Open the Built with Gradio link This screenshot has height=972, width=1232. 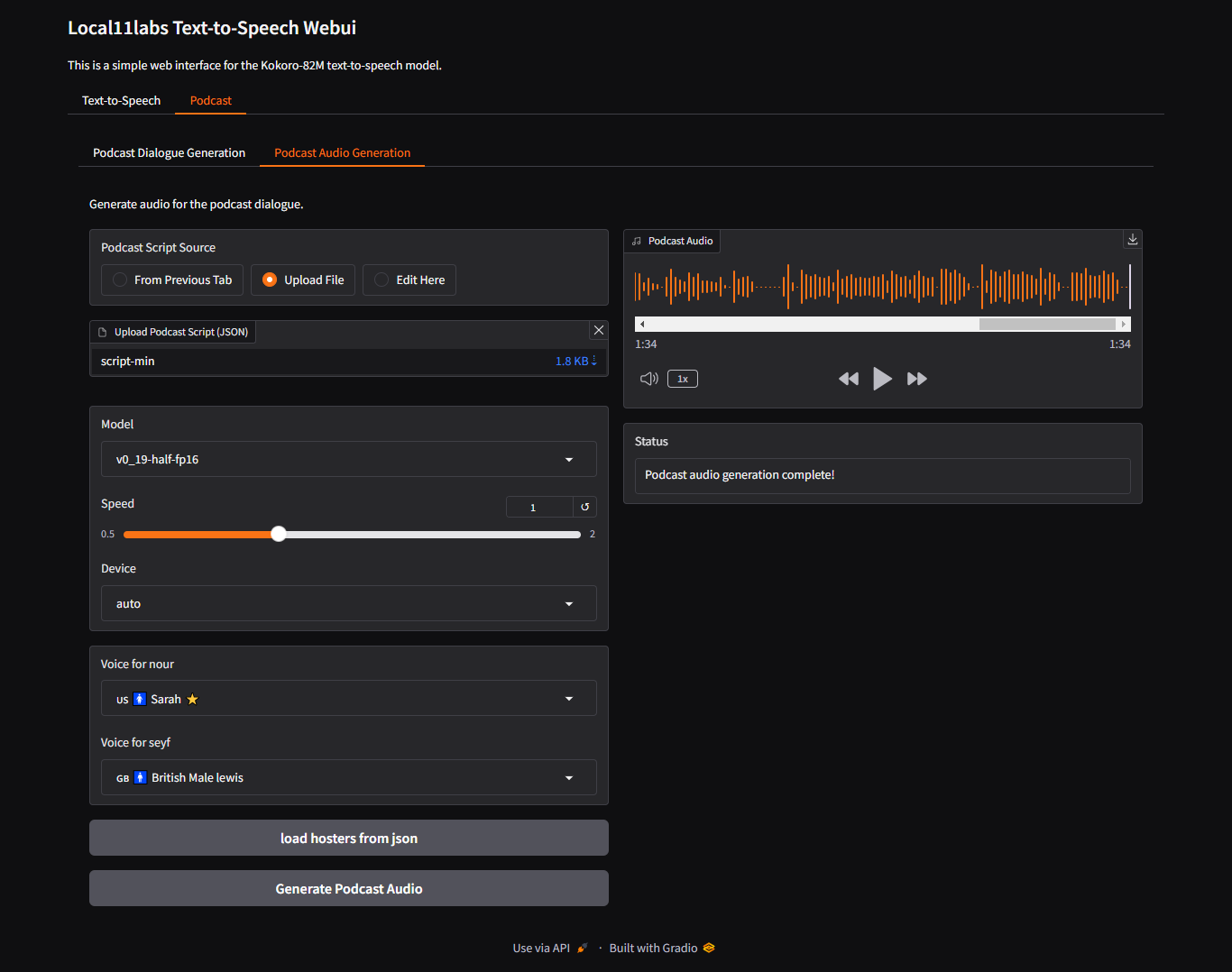662,948
